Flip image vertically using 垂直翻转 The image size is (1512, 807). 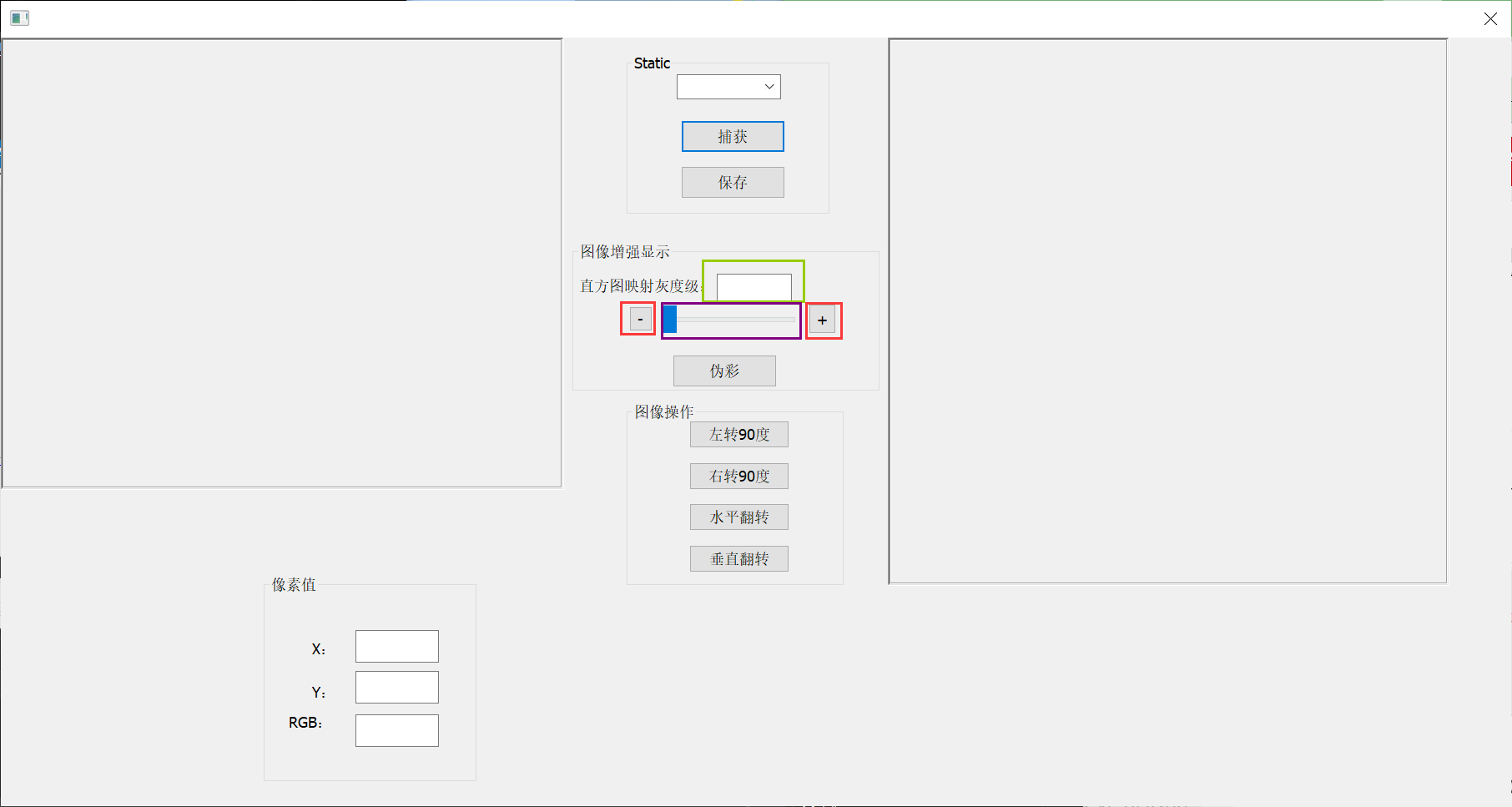738,558
